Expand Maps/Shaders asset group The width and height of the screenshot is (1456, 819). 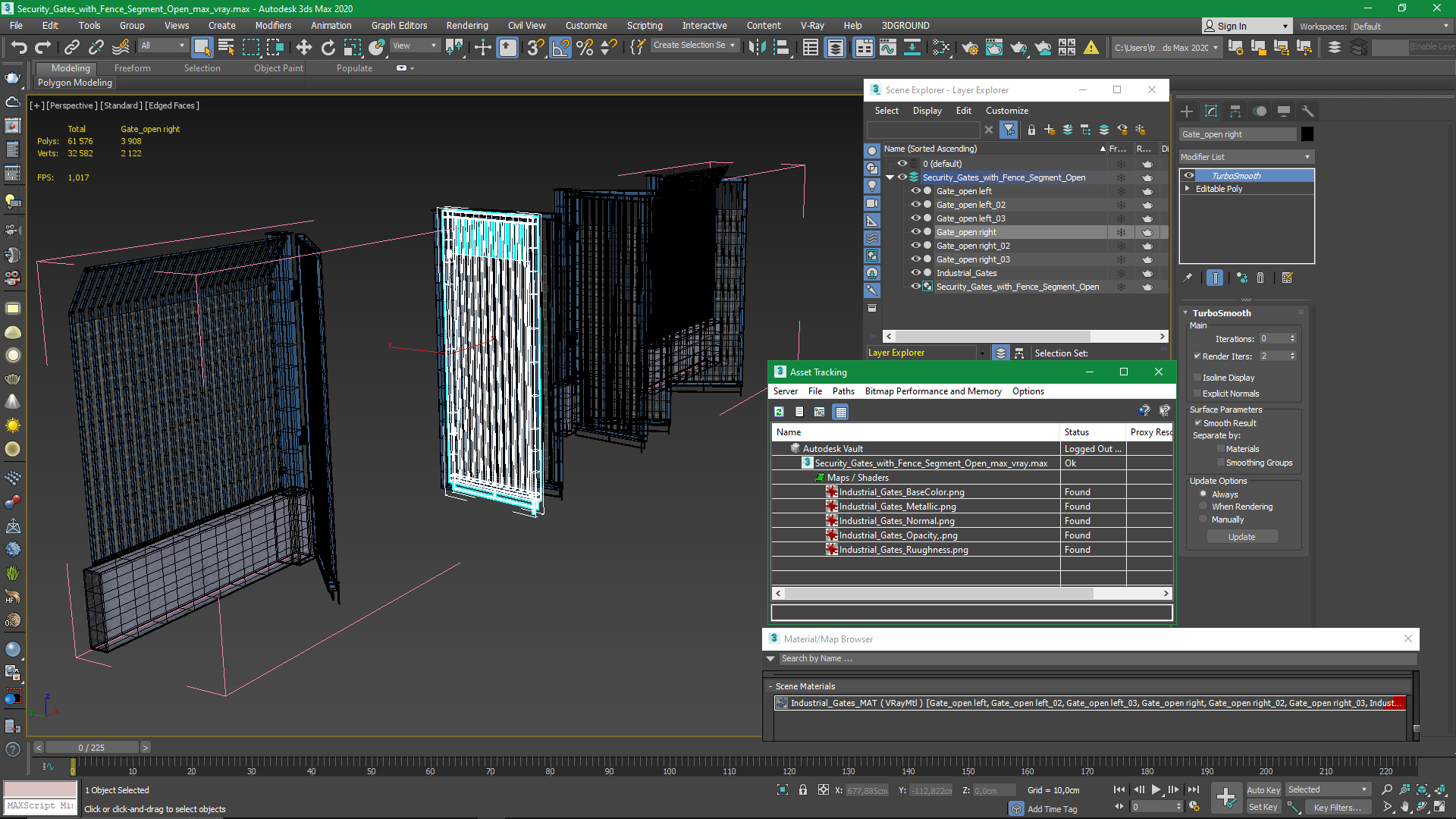click(820, 477)
